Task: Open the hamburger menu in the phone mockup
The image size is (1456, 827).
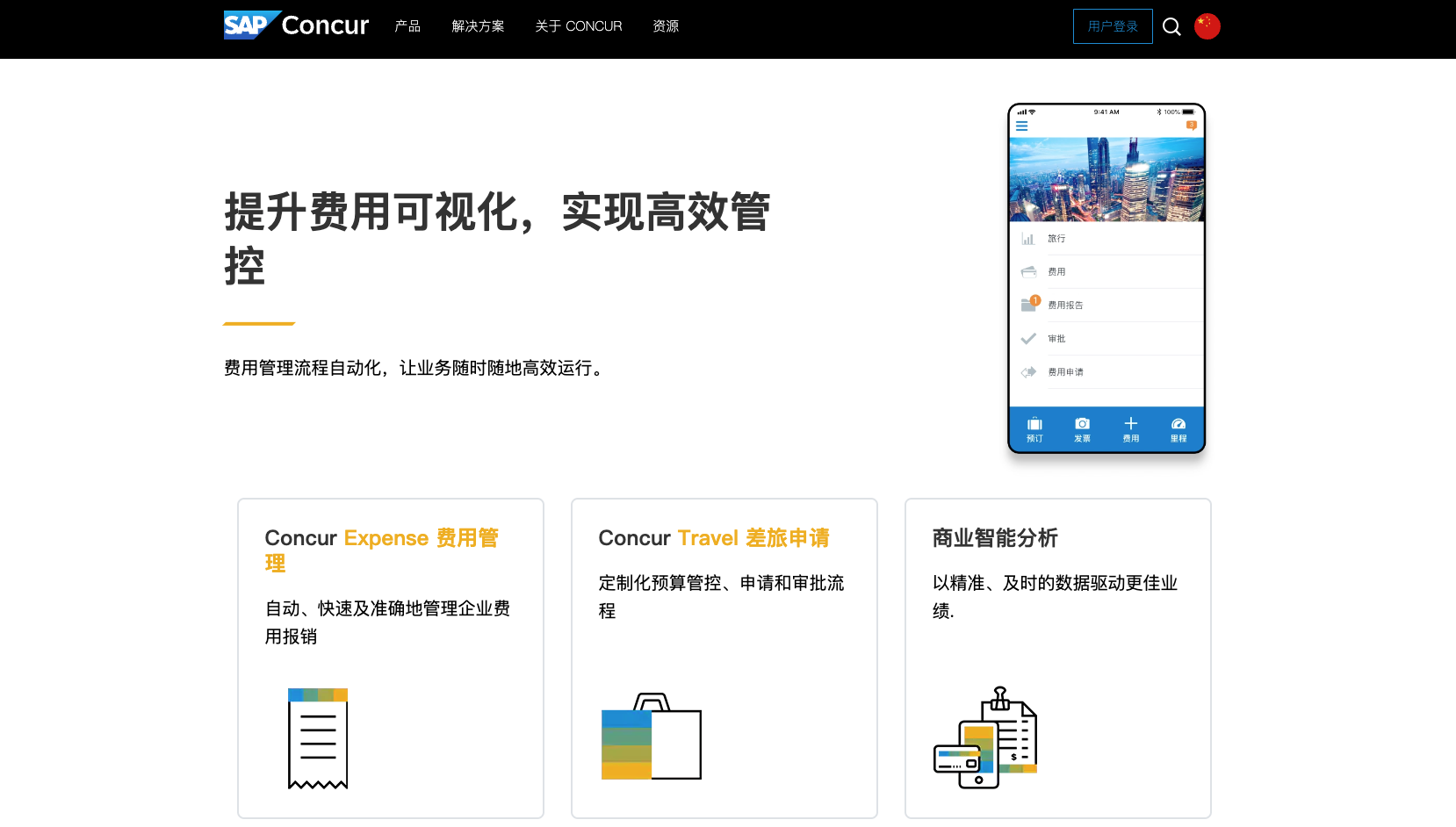Action: coord(1021,126)
